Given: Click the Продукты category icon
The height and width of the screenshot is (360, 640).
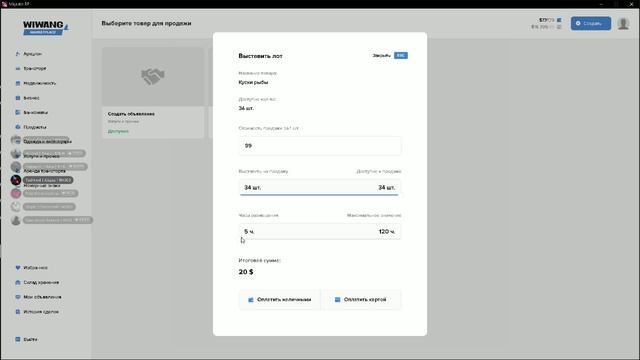Looking at the screenshot, I should coord(18,127).
